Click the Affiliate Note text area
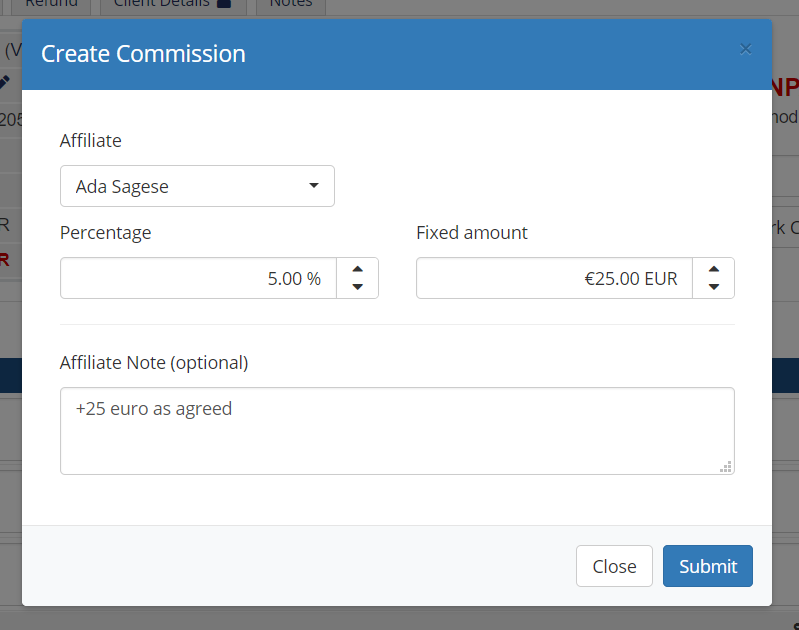The width and height of the screenshot is (799, 630). [397, 431]
